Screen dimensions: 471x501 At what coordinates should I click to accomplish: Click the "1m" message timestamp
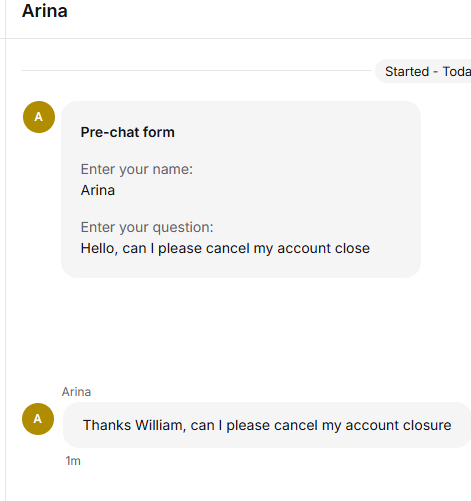click(73, 461)
